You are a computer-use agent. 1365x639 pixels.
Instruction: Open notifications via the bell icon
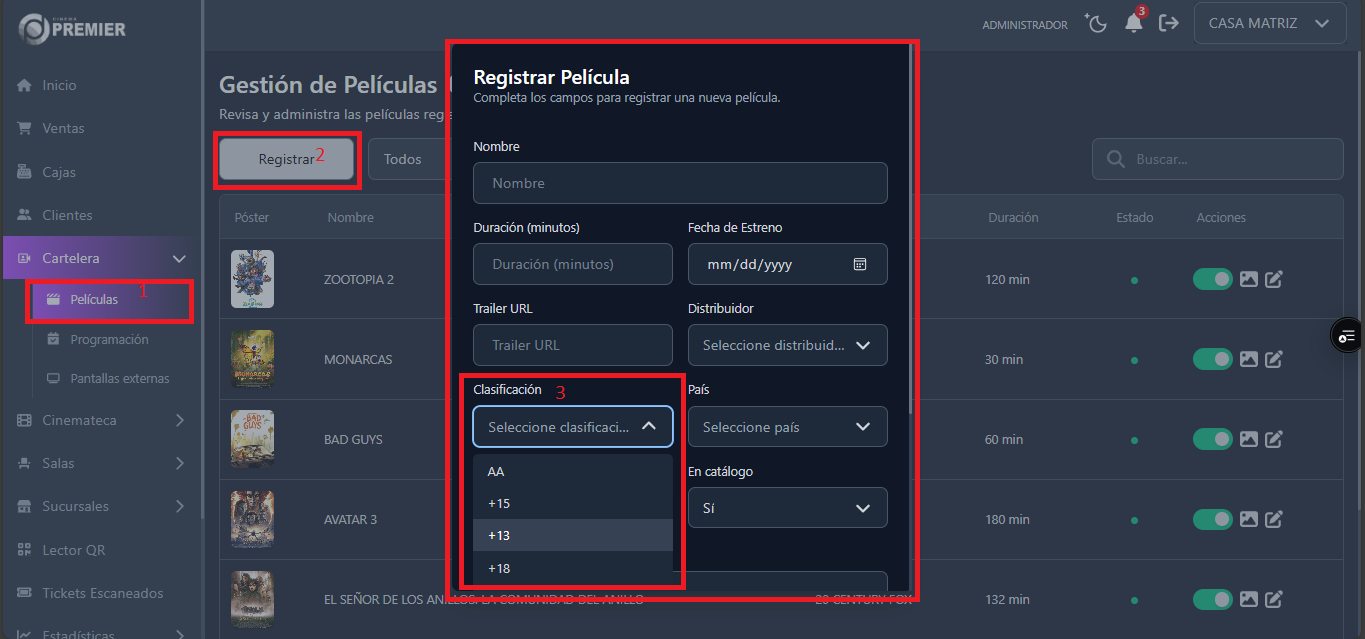(1135, 24)
